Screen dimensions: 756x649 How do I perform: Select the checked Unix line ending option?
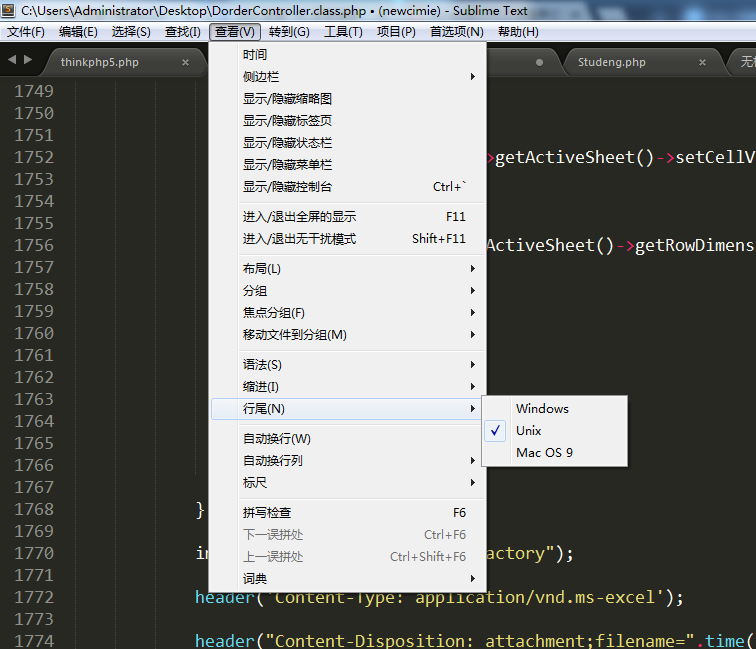click(x=528, y=430)
